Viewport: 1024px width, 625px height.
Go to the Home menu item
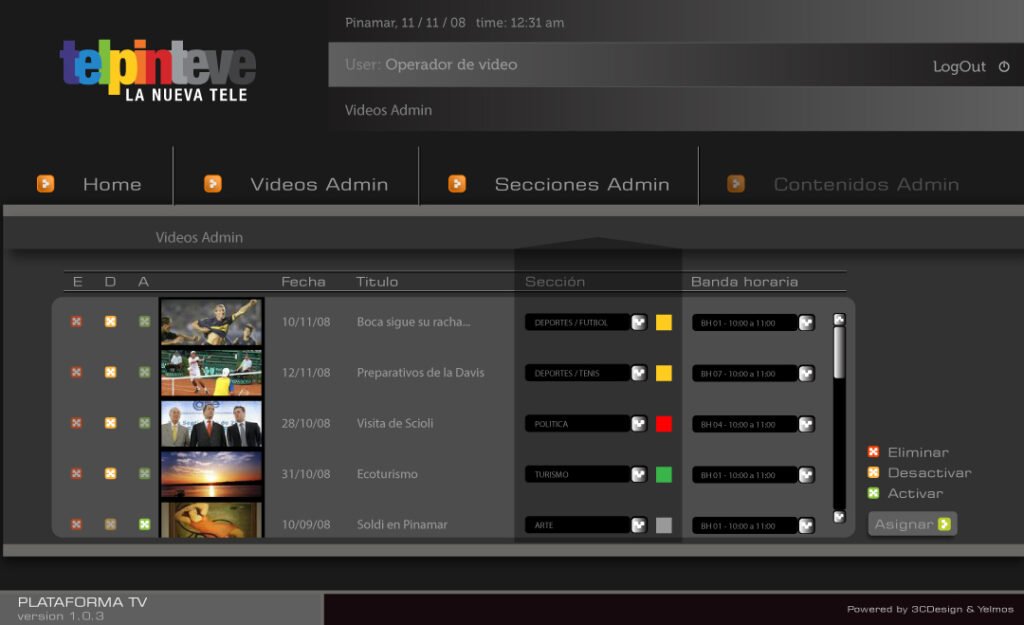pyautogui.click(x=112, y=185)
